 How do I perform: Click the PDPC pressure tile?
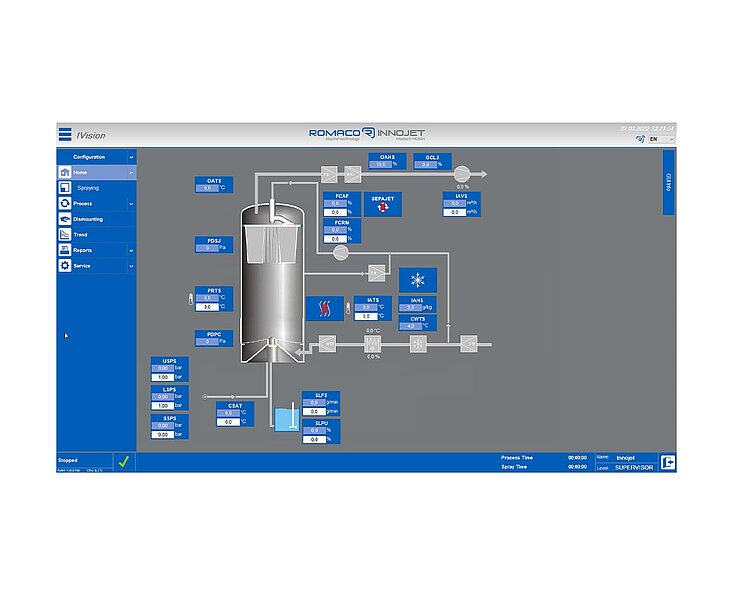click(214, 338)
